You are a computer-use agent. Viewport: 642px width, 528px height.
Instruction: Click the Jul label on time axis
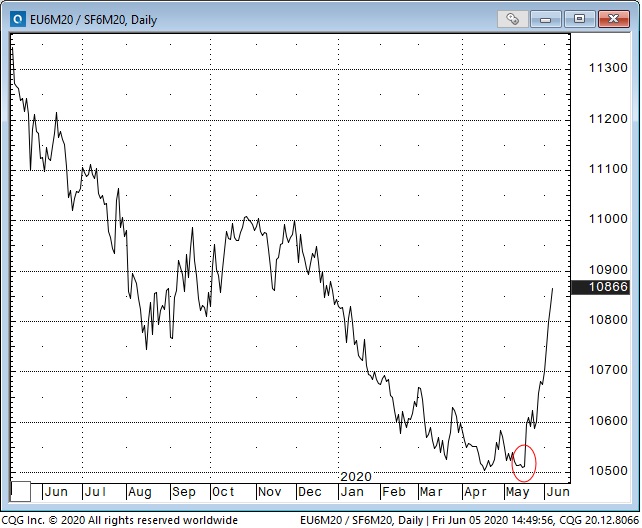click(x=95, y=492)
